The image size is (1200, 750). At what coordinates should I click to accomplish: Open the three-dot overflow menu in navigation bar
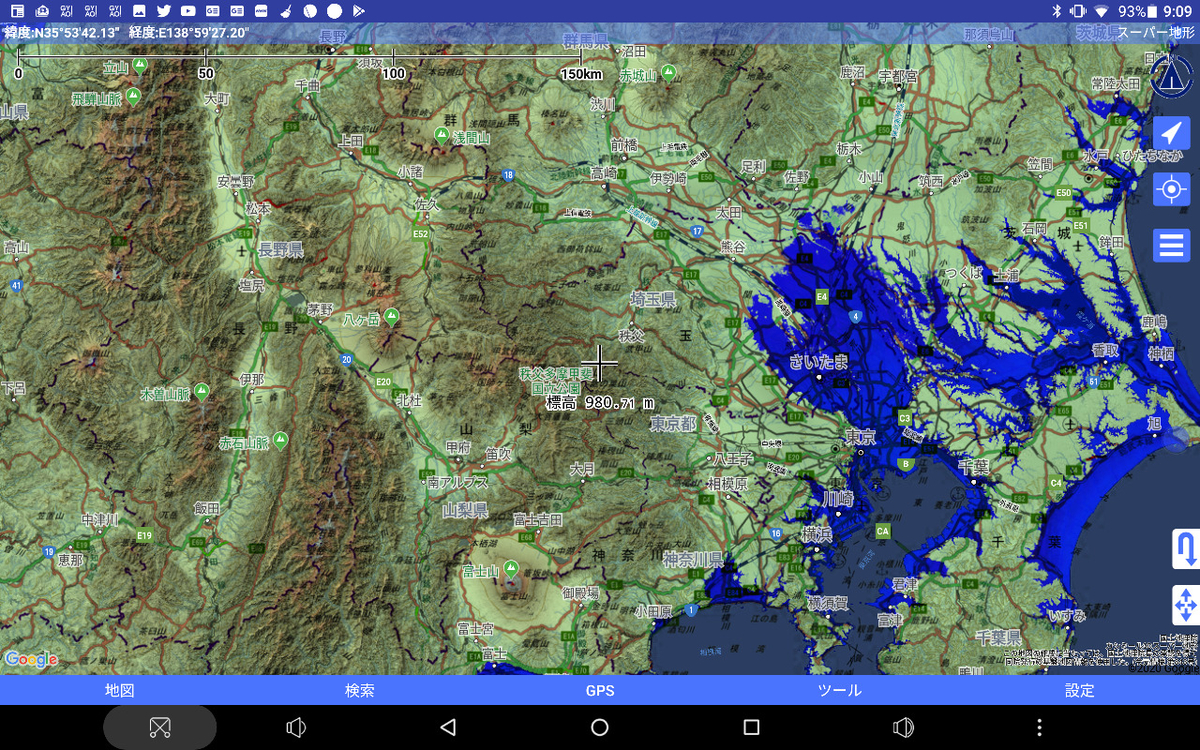[x=1040, y=727]
